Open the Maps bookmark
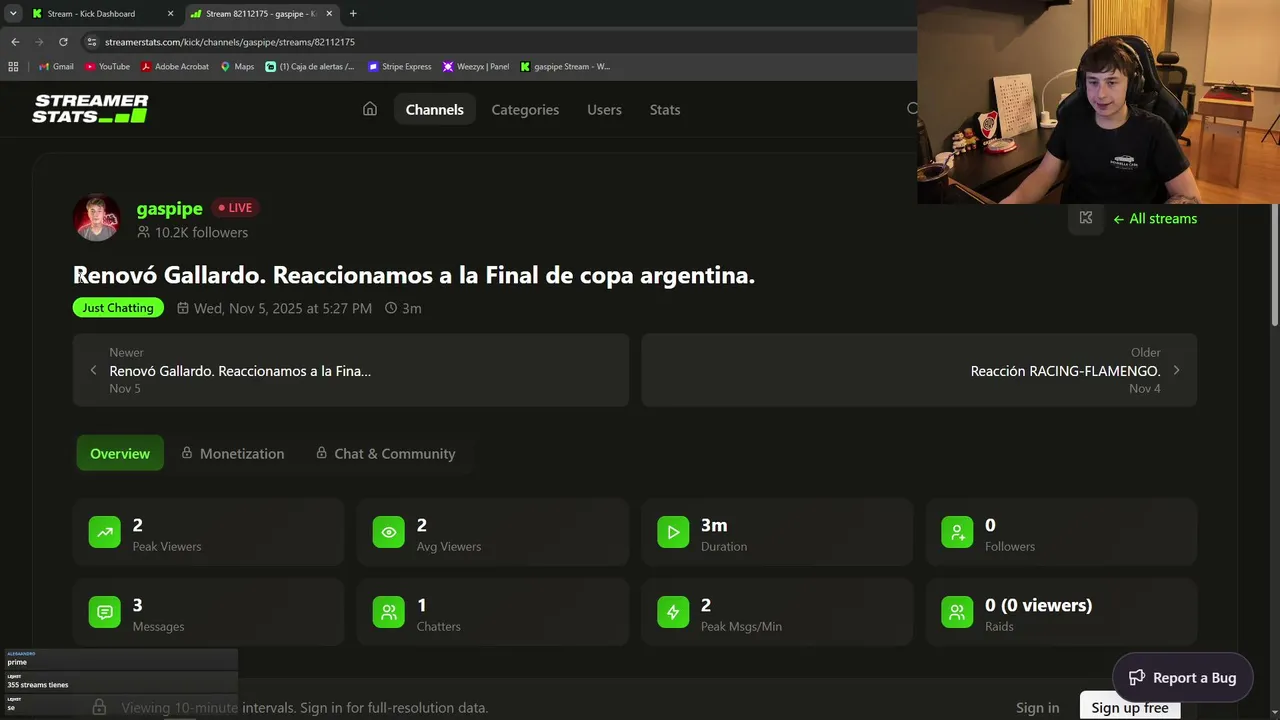1280x720 pixels. point(237,67)
